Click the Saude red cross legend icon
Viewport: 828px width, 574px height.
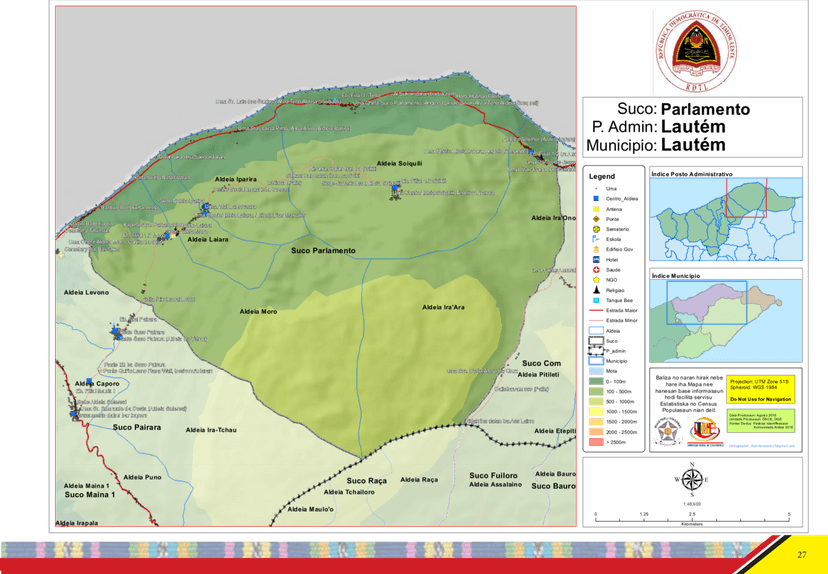tap(596, 270)
